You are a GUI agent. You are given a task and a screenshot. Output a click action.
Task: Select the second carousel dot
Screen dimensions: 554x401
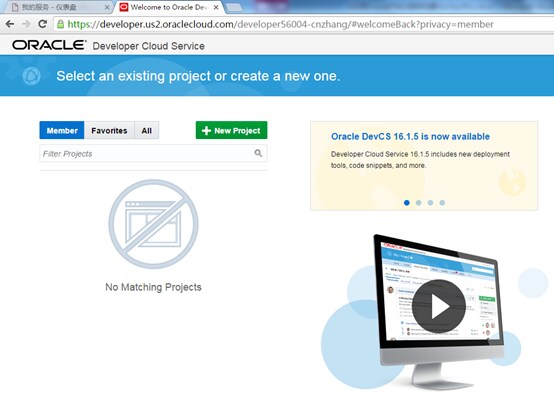(419, 202)
